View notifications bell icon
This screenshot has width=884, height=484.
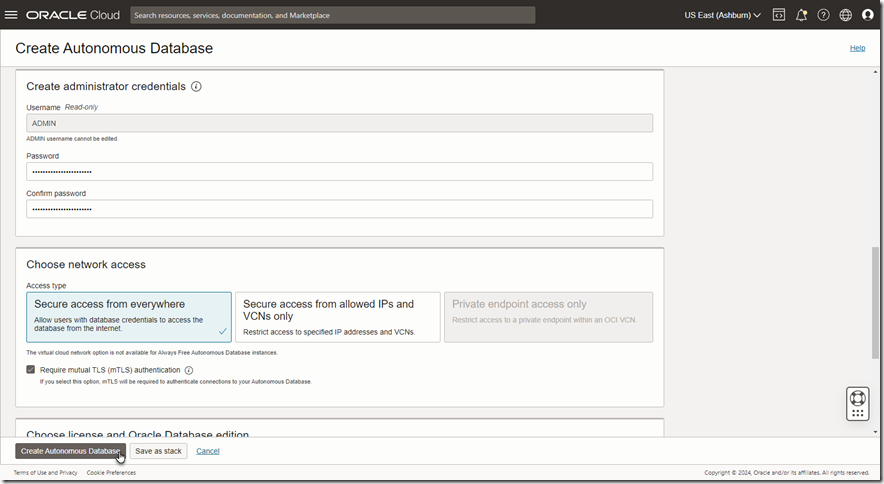pos(801,15)
